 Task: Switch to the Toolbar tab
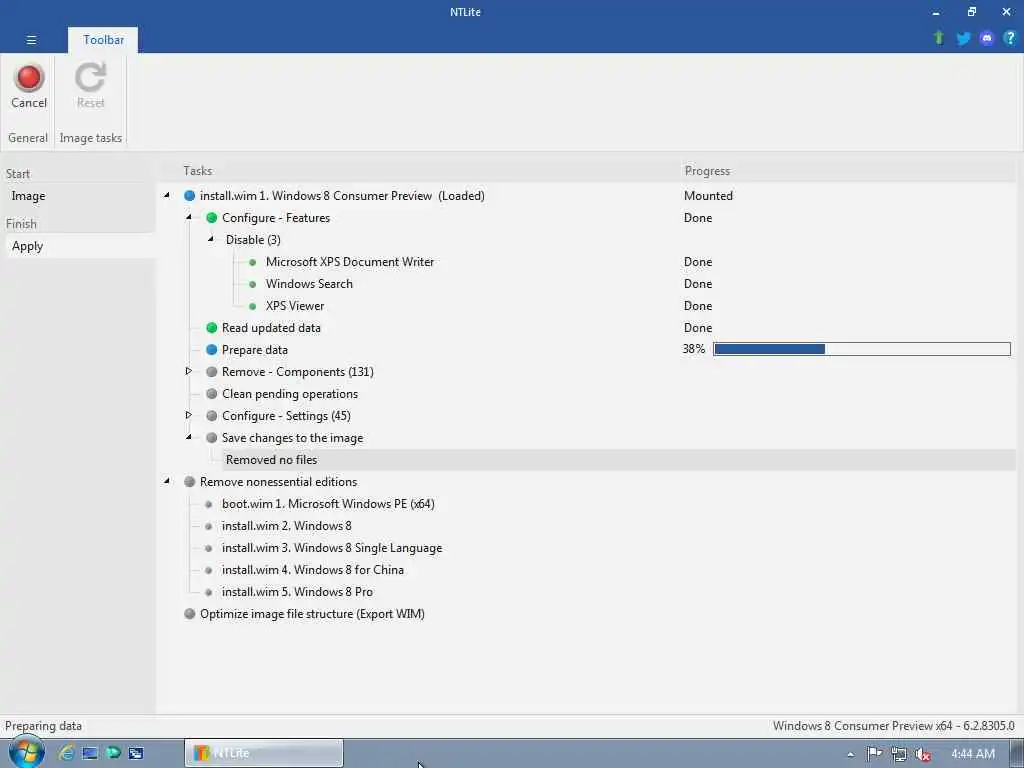click(x=103, y=40)
